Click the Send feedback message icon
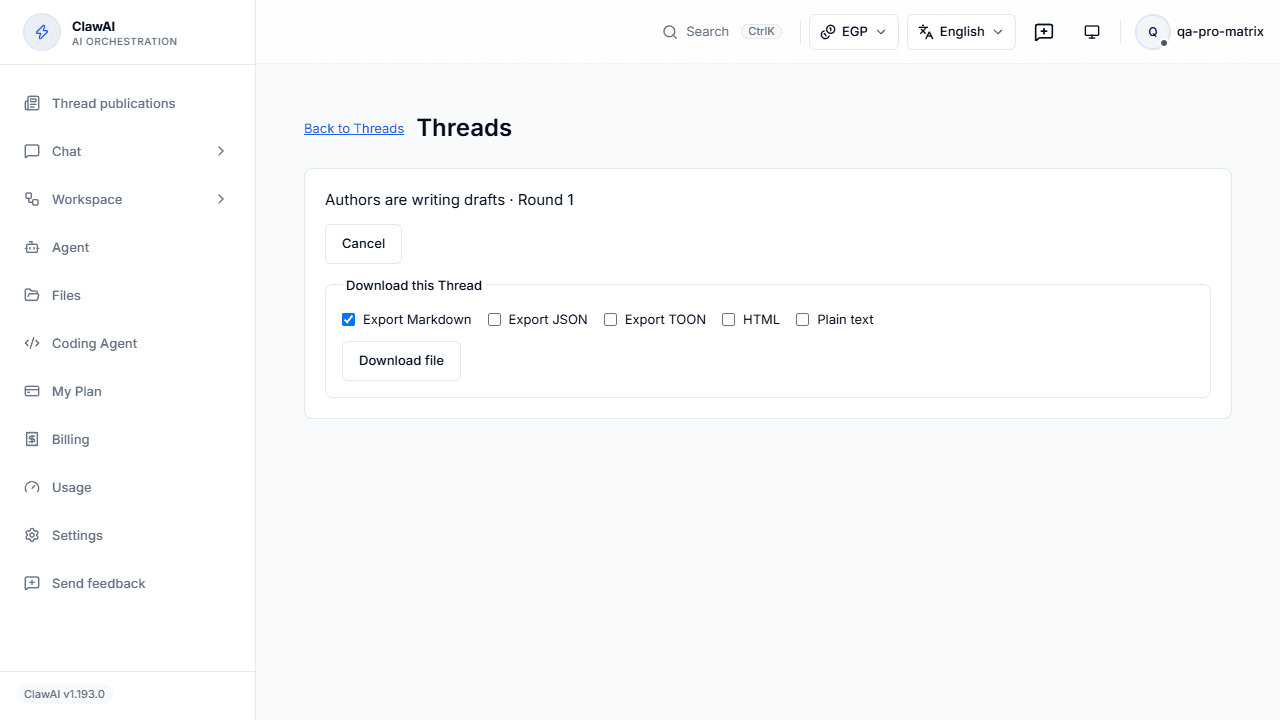Screen dimensions: 1280x720 click(x=32, y=583)
